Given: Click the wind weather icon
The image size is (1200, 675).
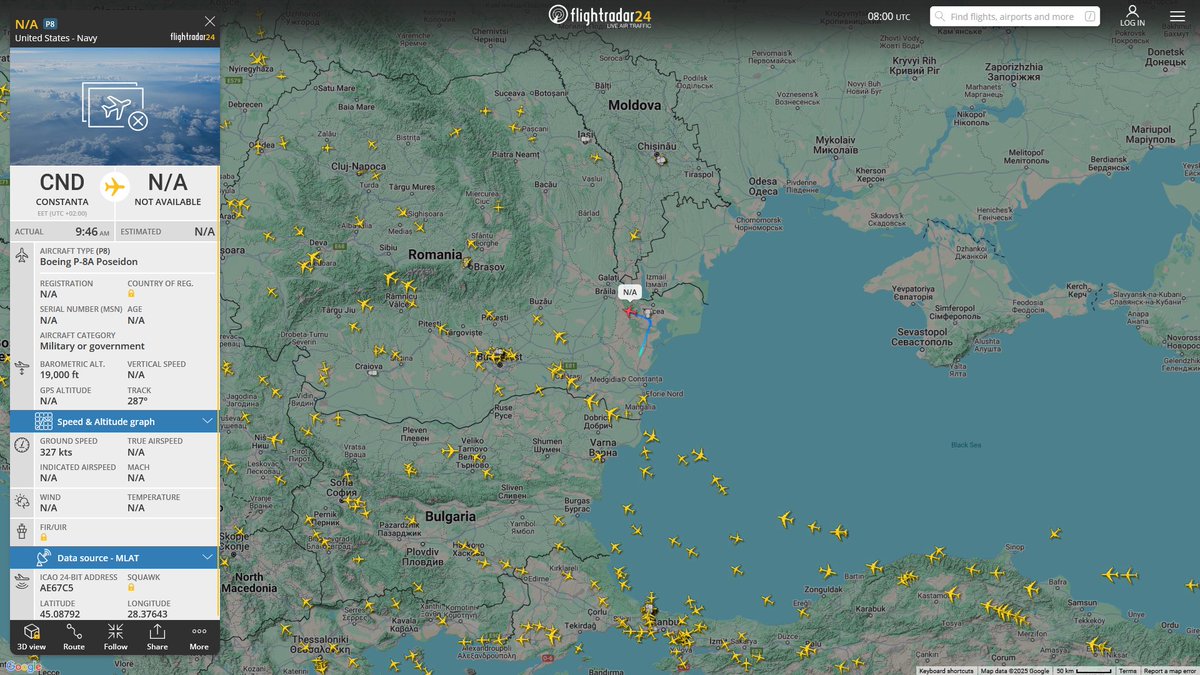Looking at the screenshot, I should click(22, 501).
